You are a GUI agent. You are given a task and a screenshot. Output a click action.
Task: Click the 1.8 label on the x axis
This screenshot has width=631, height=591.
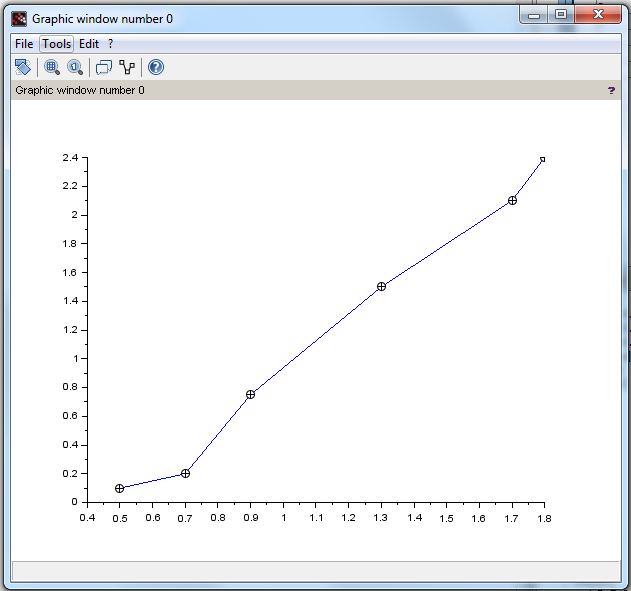click(544, 518)
